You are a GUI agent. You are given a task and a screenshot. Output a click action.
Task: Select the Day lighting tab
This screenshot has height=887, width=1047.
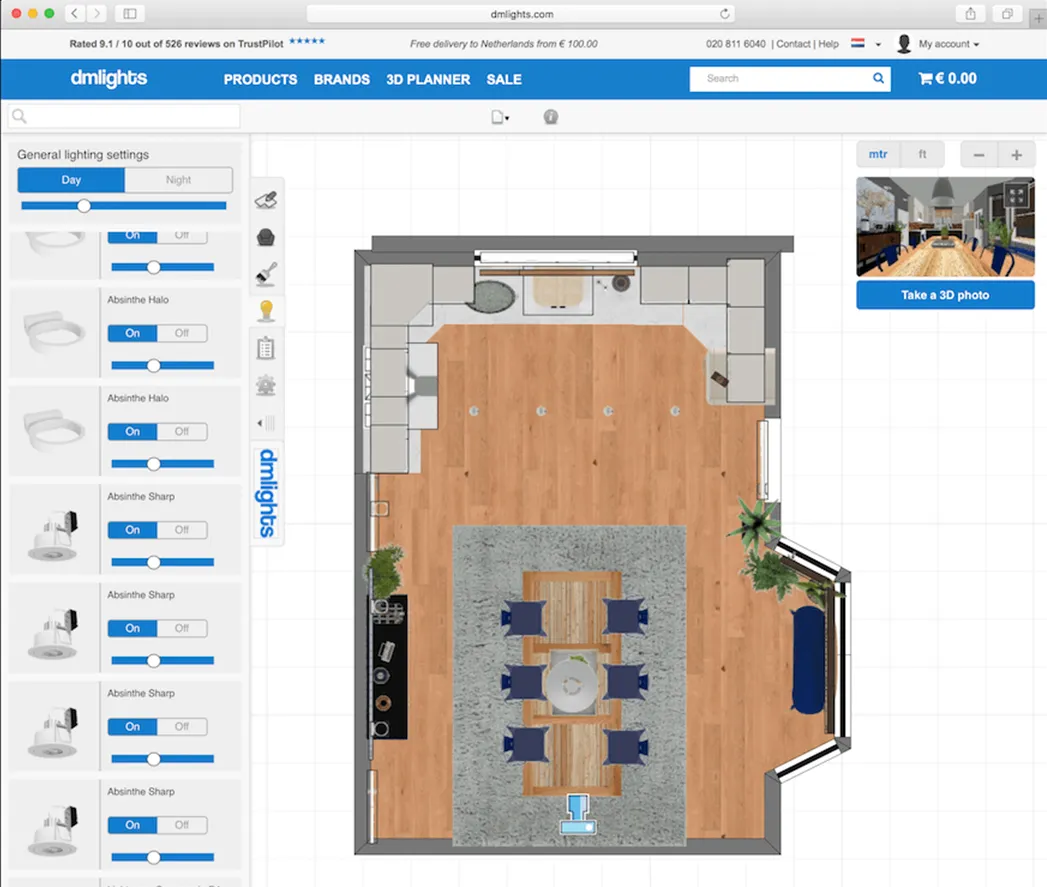[71, 180]
